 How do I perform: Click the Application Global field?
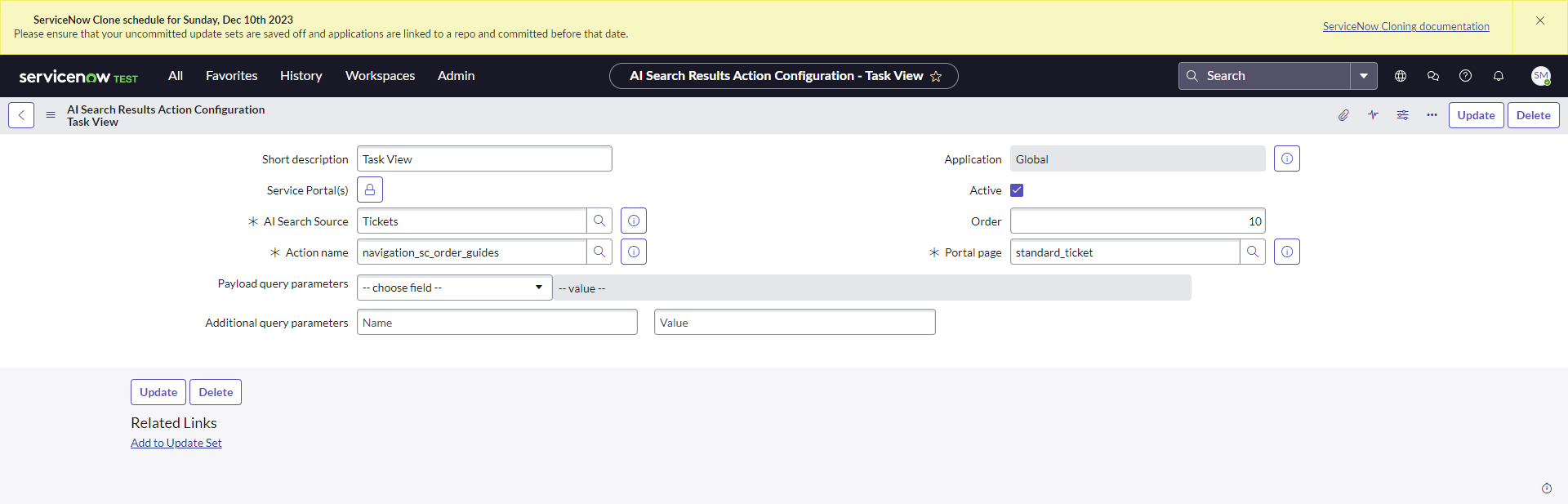(1138, 158)
